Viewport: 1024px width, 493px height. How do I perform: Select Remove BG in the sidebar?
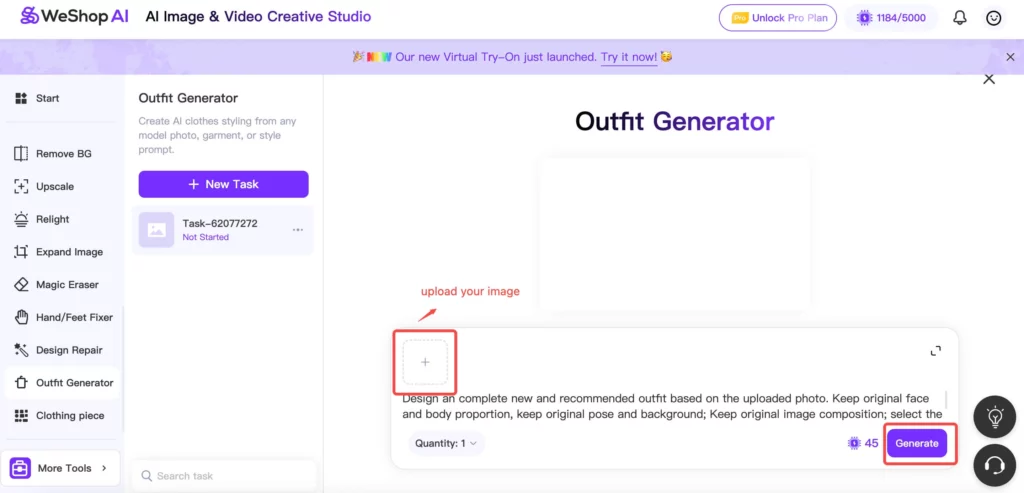(x=63, y=154)
